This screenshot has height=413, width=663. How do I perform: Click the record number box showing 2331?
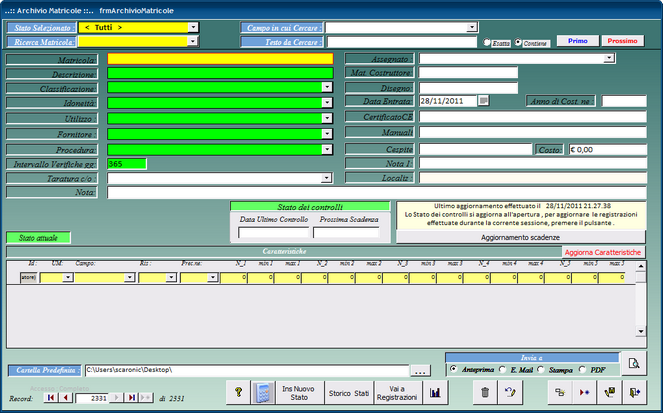point(93,398)
